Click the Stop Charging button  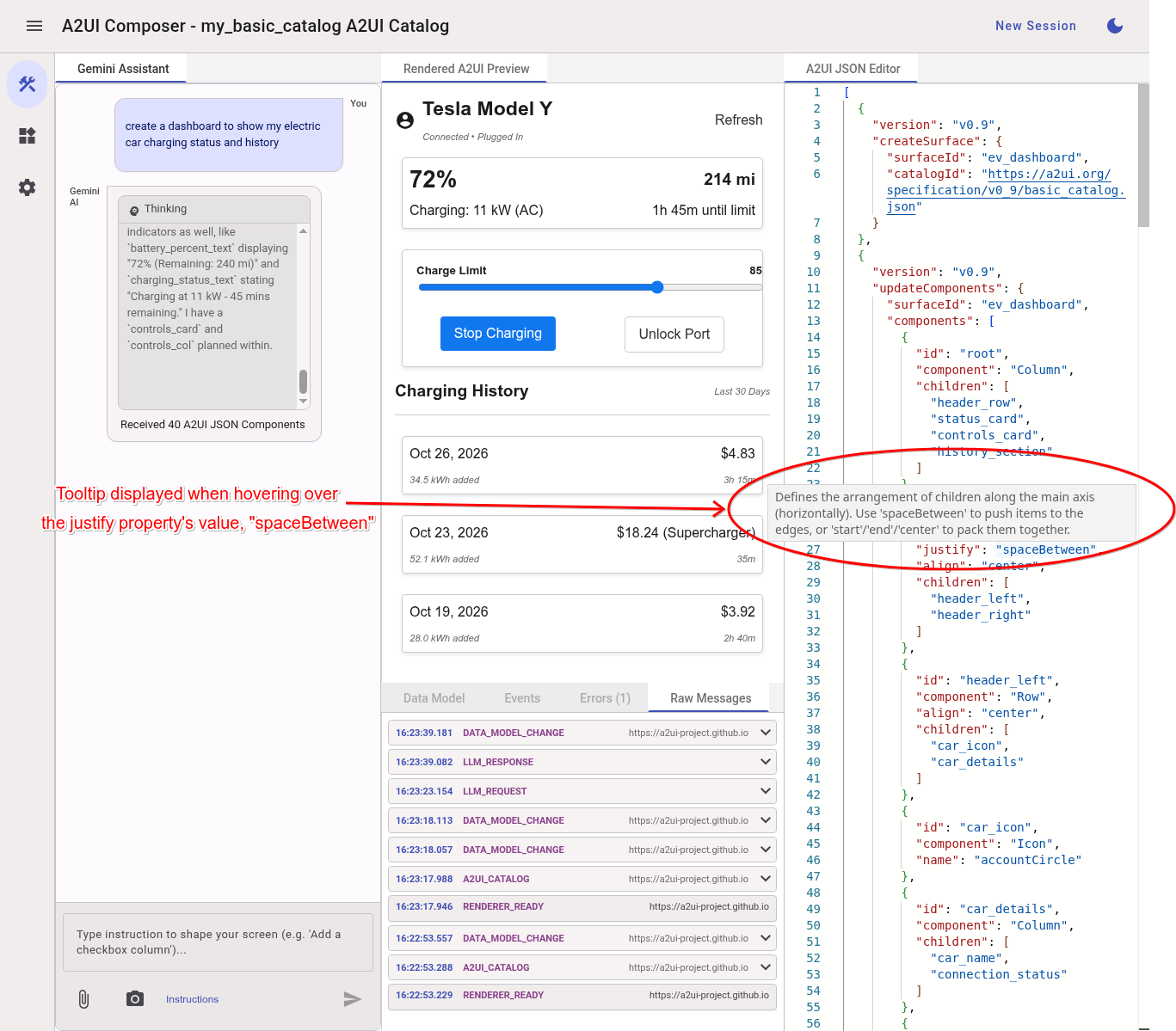(498, 334)
